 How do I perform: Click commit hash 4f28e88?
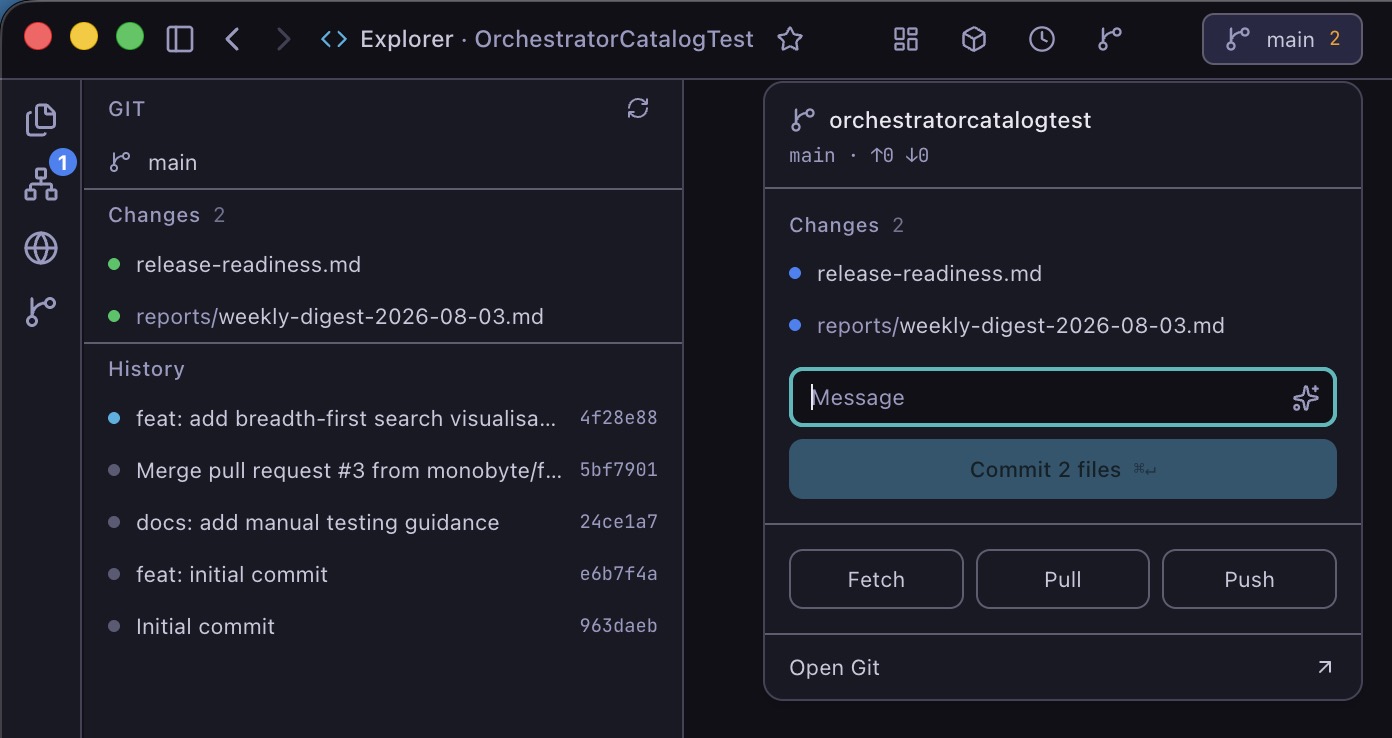618,418
